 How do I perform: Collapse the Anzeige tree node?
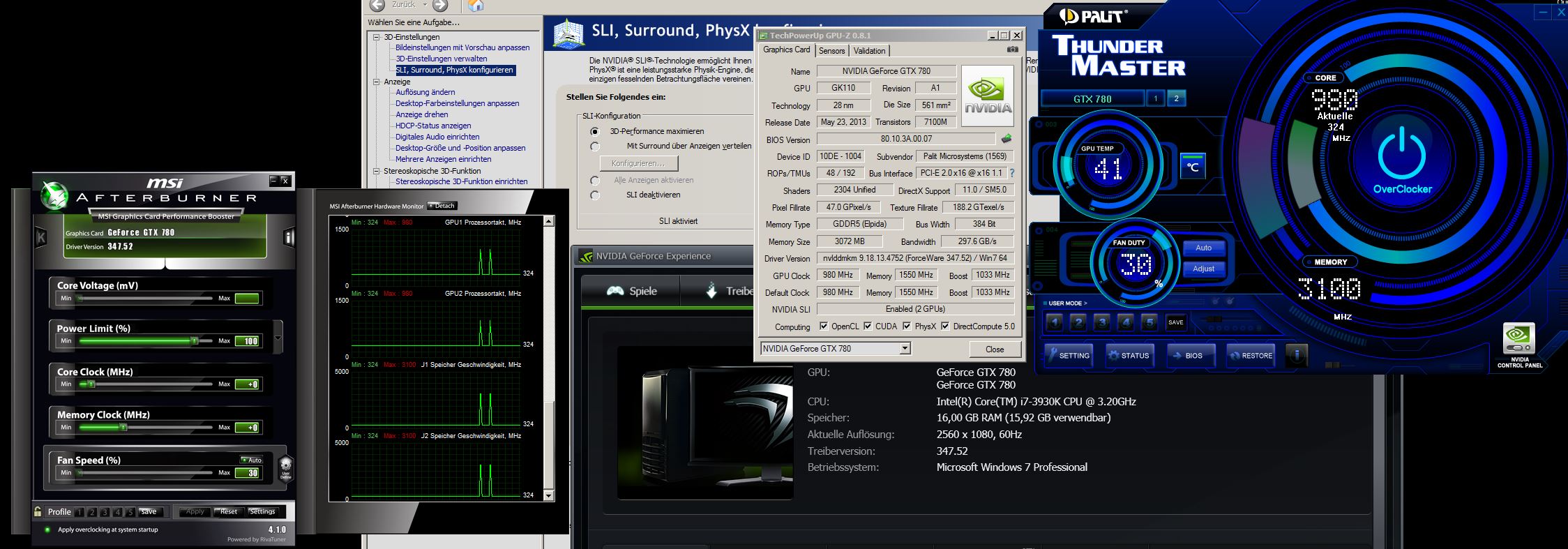coord(377,82)
